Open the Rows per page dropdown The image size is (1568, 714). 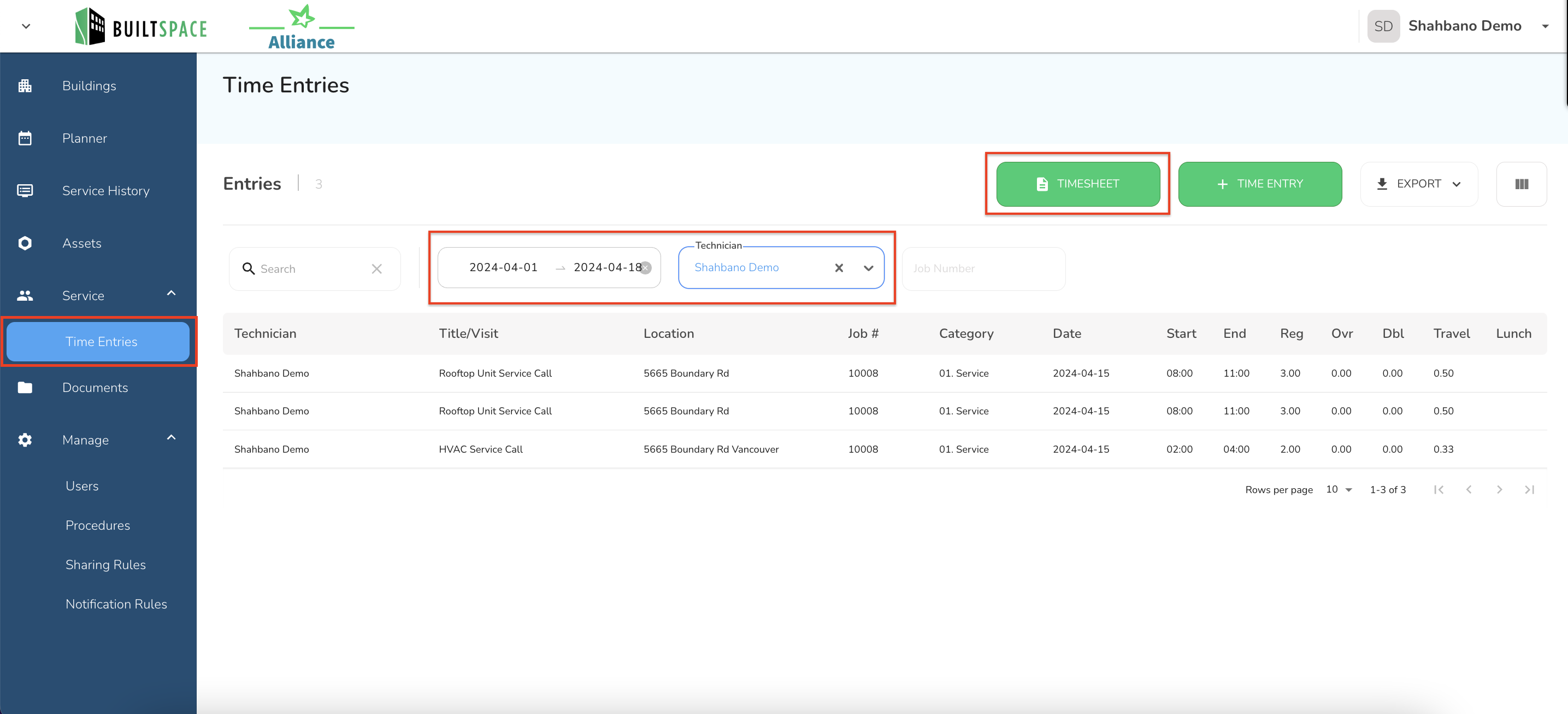tap(1339, 490)
